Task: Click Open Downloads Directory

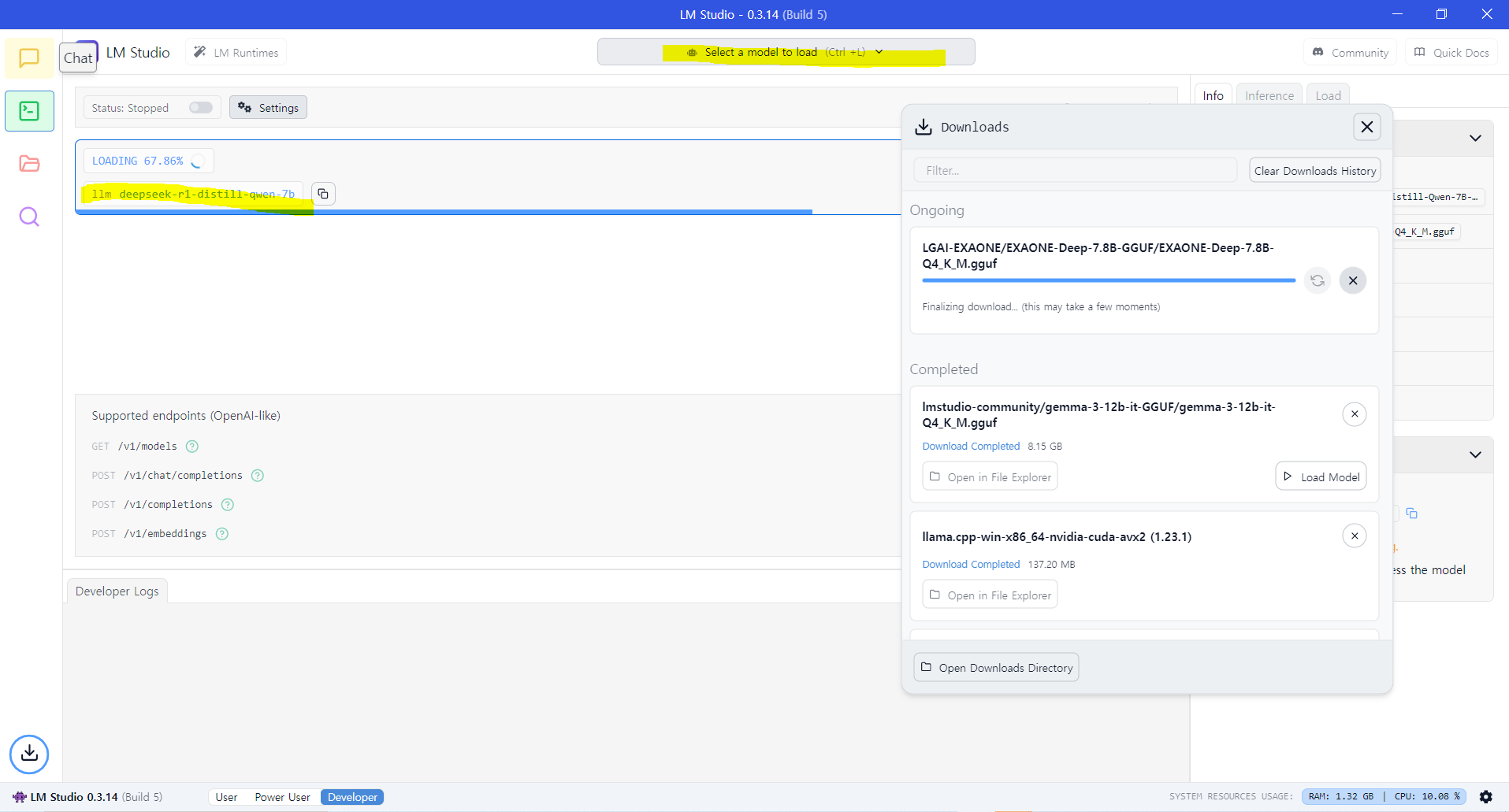Action: [996, 667]
